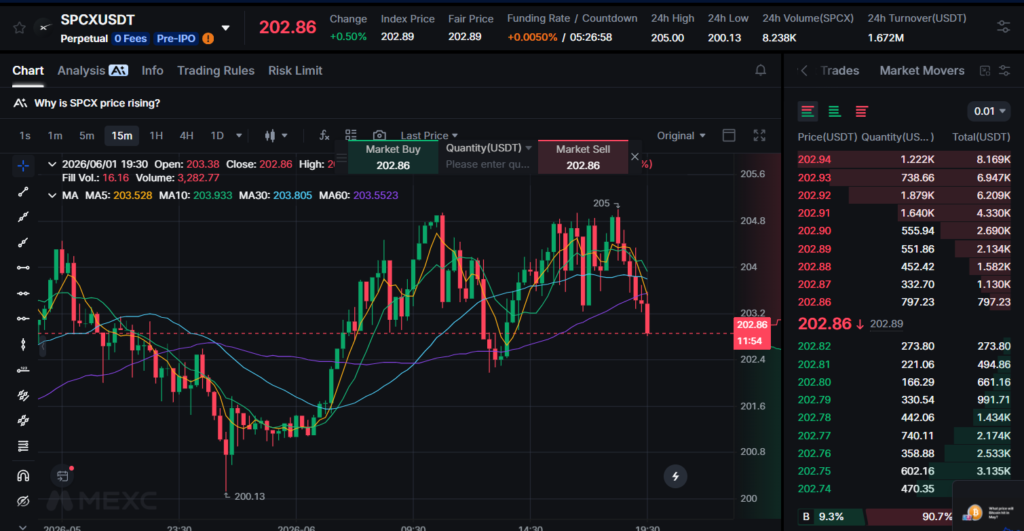Toggle magnet mode for drawings
This screenshot has height=531, width=1024.
point(23,475)
